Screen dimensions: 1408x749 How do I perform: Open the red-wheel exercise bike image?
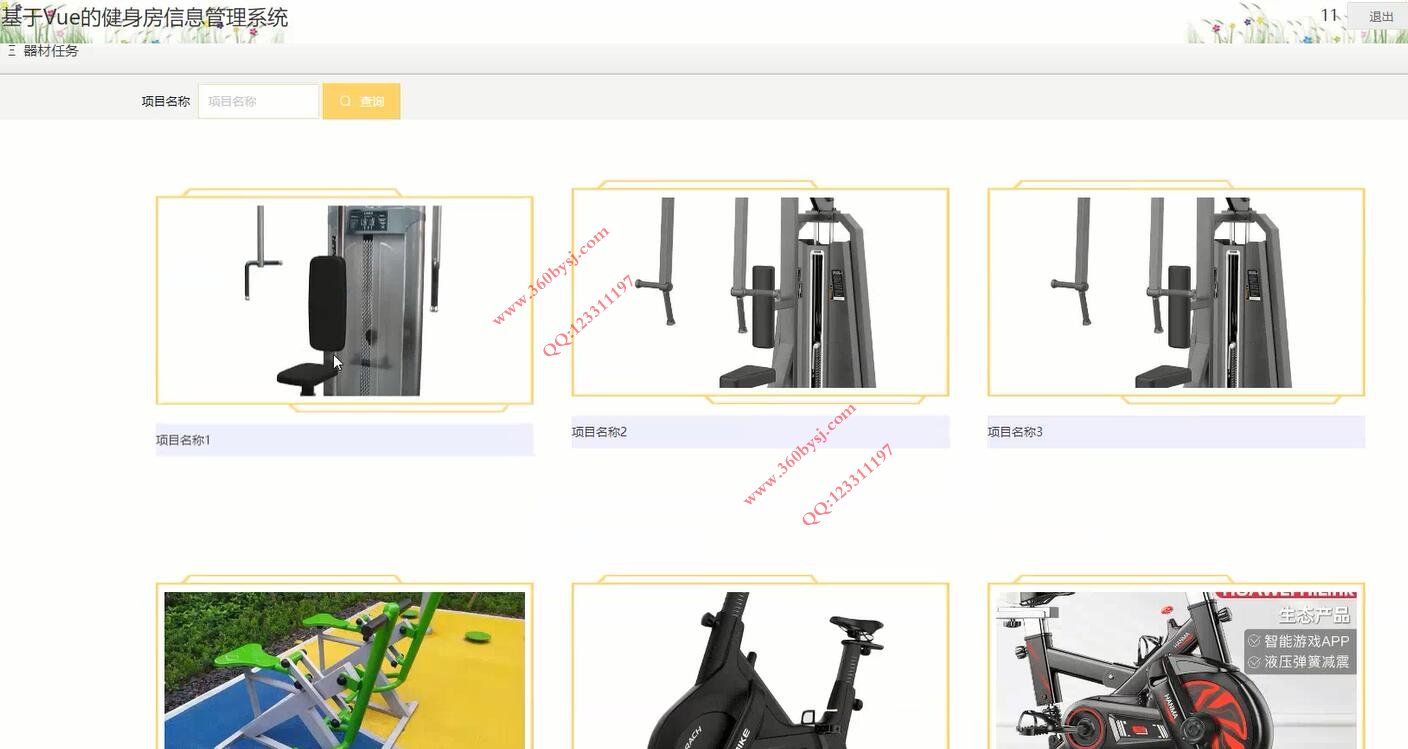tap(1176, 670)
